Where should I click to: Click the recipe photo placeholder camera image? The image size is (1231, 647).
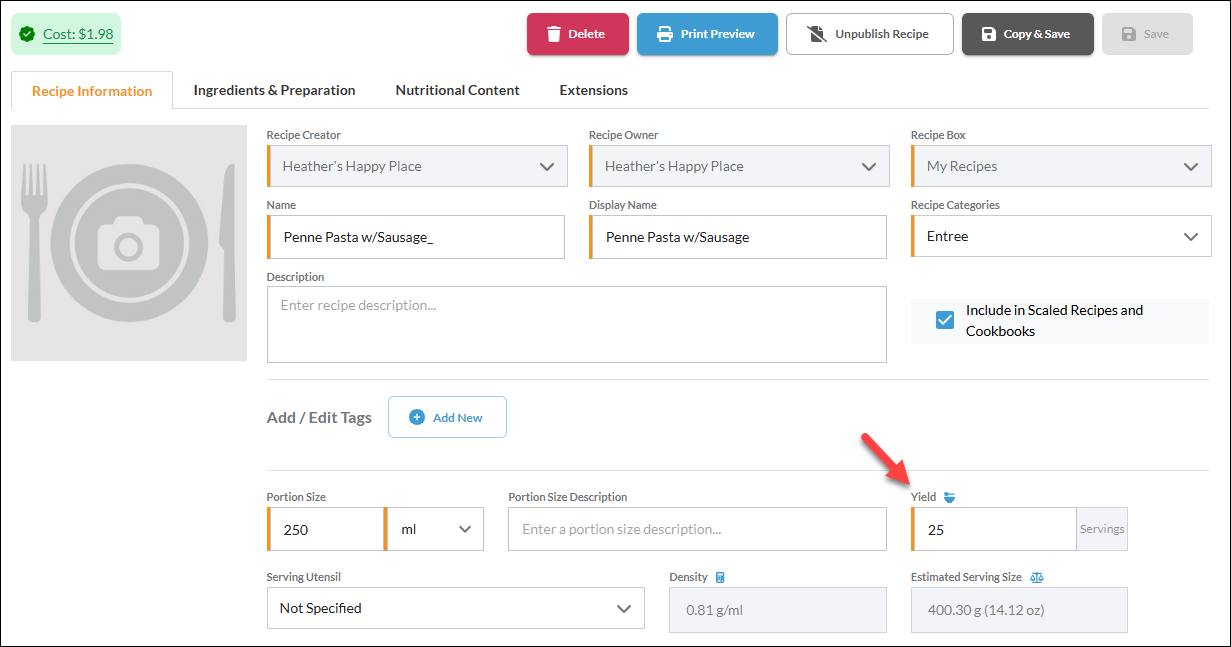pyautogui.click(x=129, y=243)
